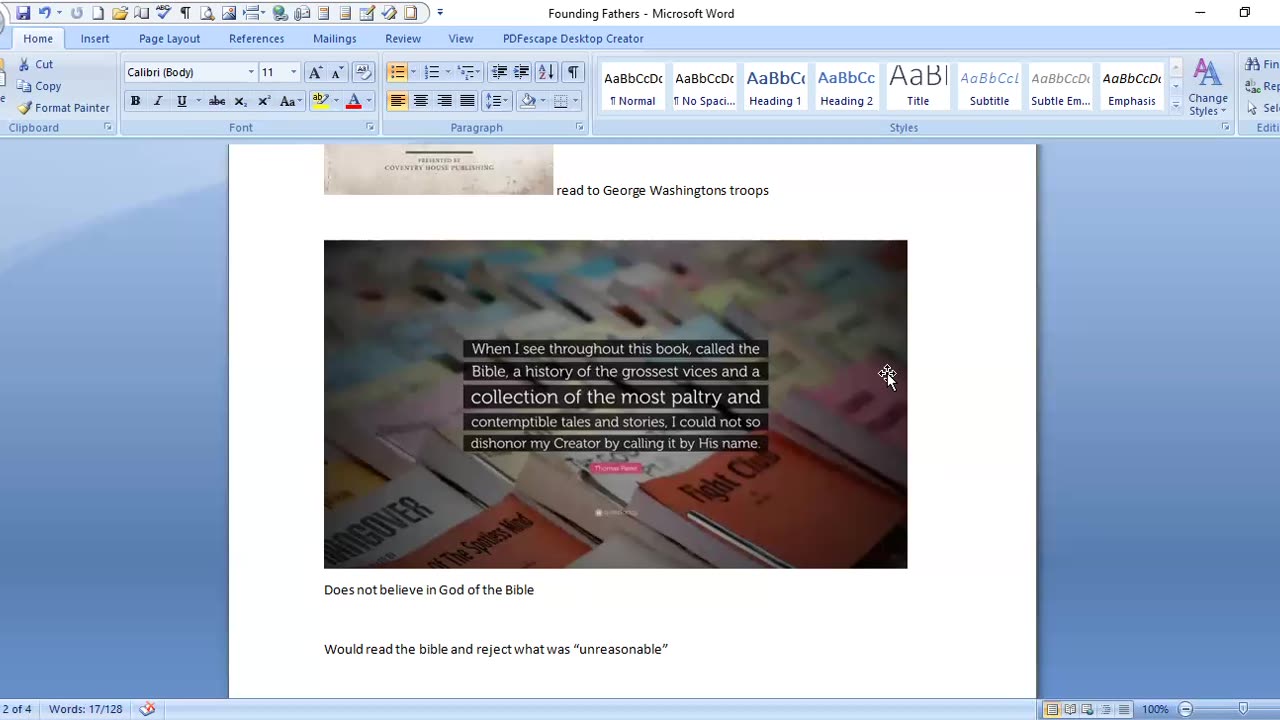Screen dimensions: 1280x720
Task: Toggle Italic formatting
Action: (x=158, y=101)
